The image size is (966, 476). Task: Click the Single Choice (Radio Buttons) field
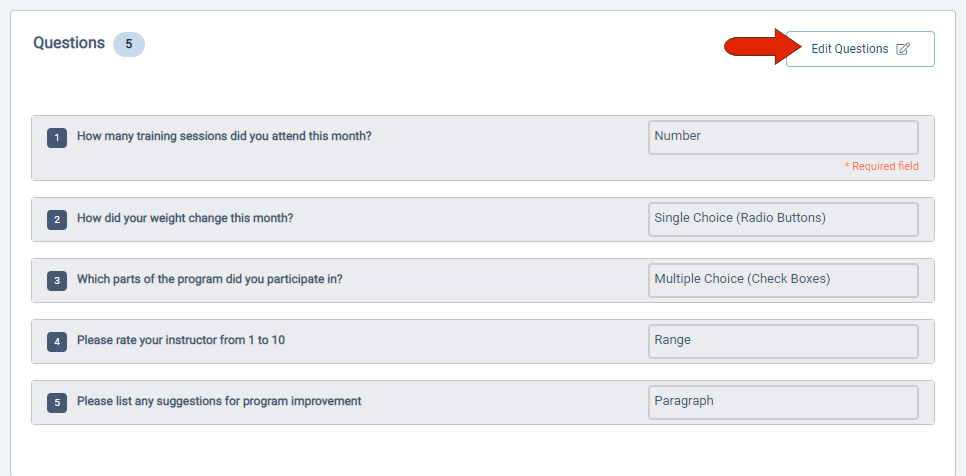(x=783, y=219)
